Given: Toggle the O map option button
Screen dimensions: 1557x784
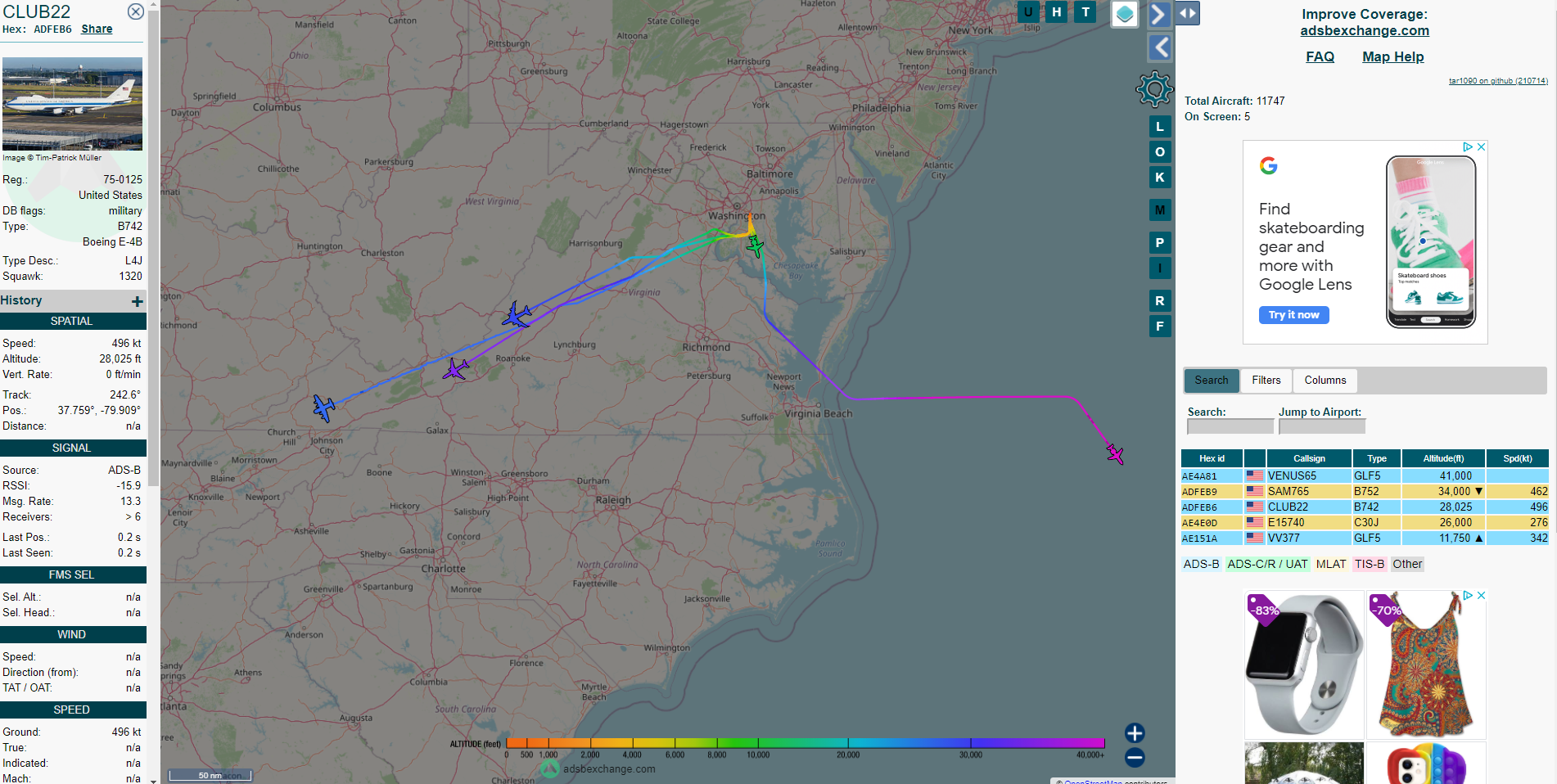Looking at the screenshot, I should point(1160,152).
